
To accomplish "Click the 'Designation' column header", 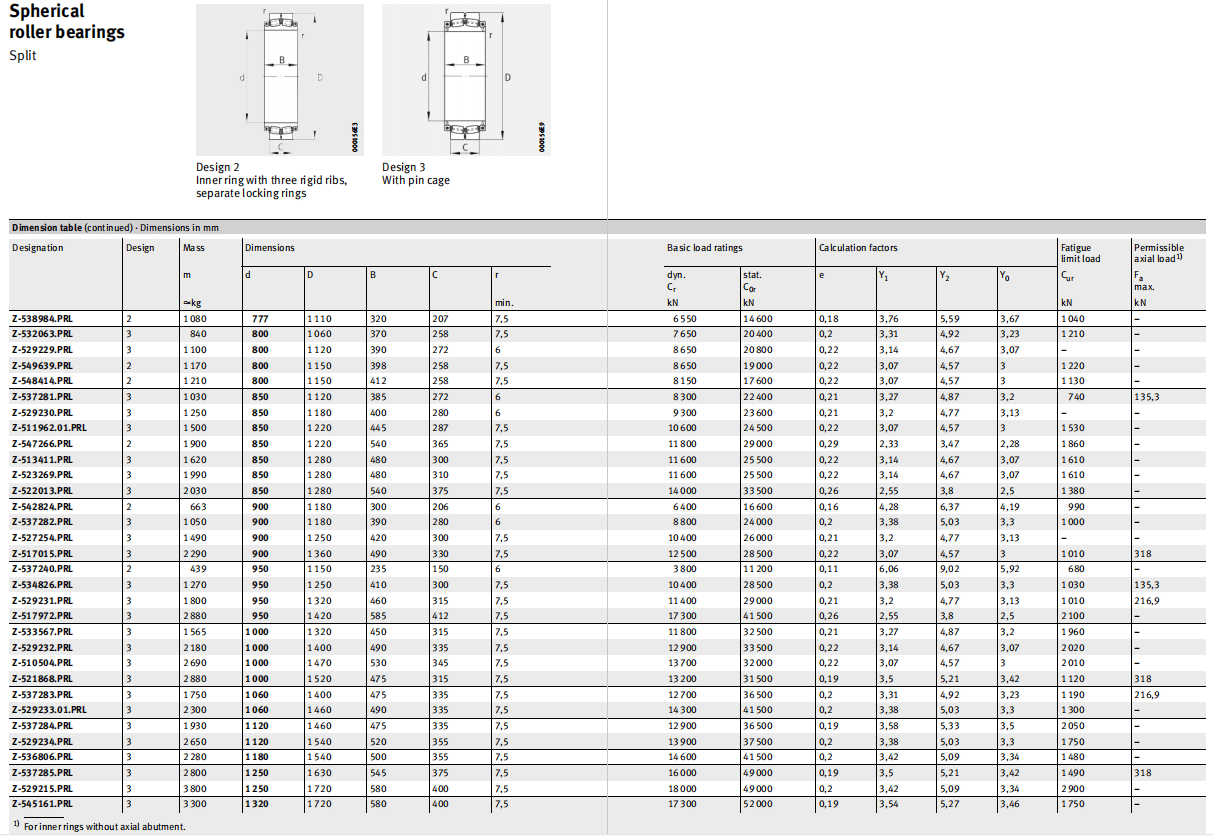I will [x=38, y=248].
